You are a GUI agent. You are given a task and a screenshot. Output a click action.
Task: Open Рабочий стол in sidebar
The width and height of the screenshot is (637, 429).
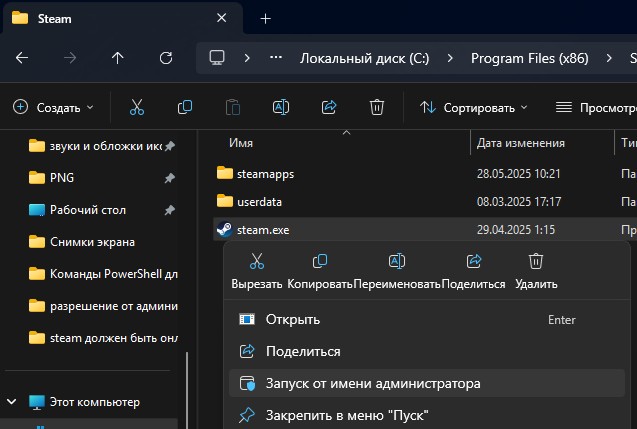click(x=78, y=210)
